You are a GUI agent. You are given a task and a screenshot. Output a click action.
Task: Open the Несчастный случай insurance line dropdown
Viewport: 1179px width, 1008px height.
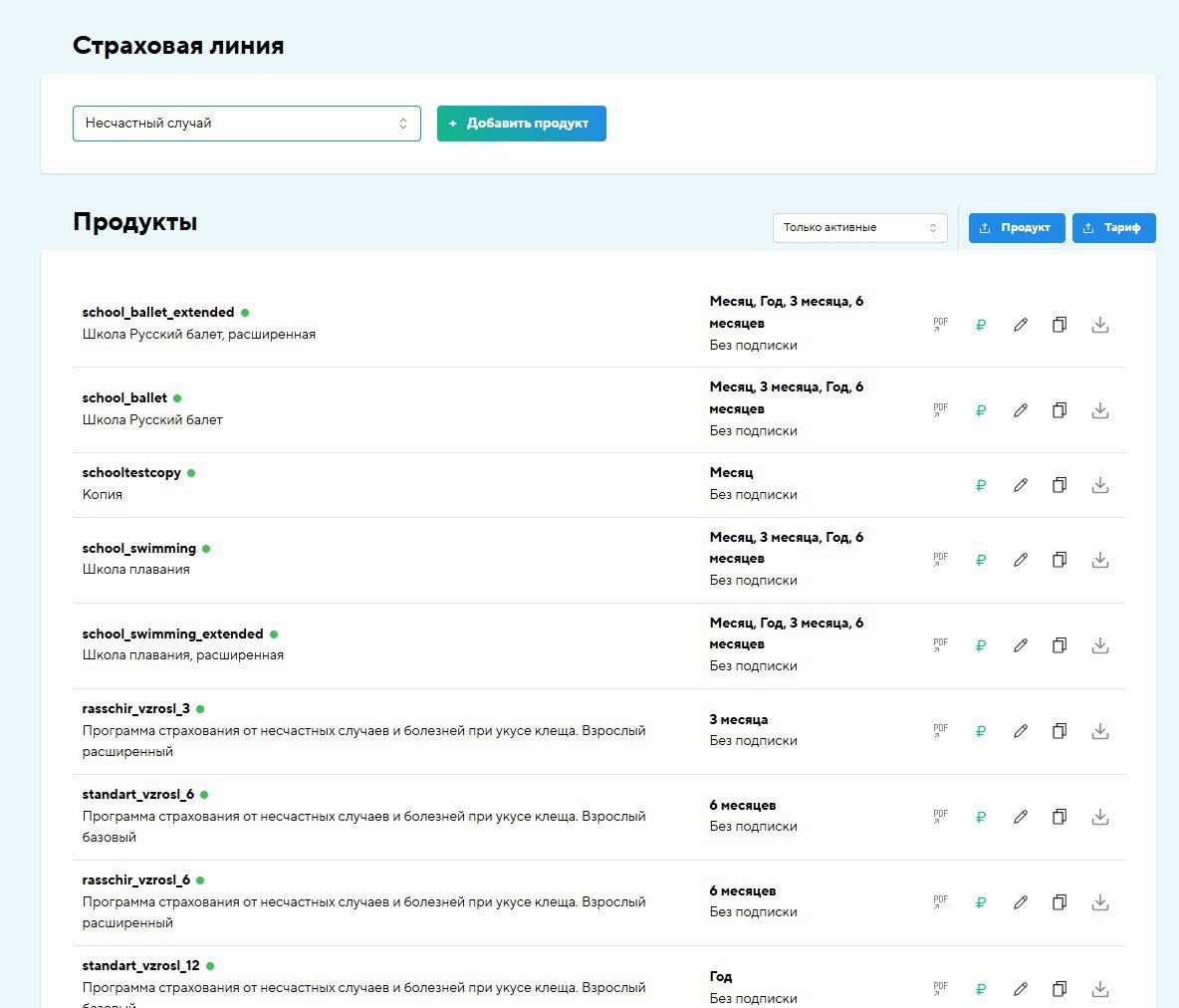coord(246,124)
